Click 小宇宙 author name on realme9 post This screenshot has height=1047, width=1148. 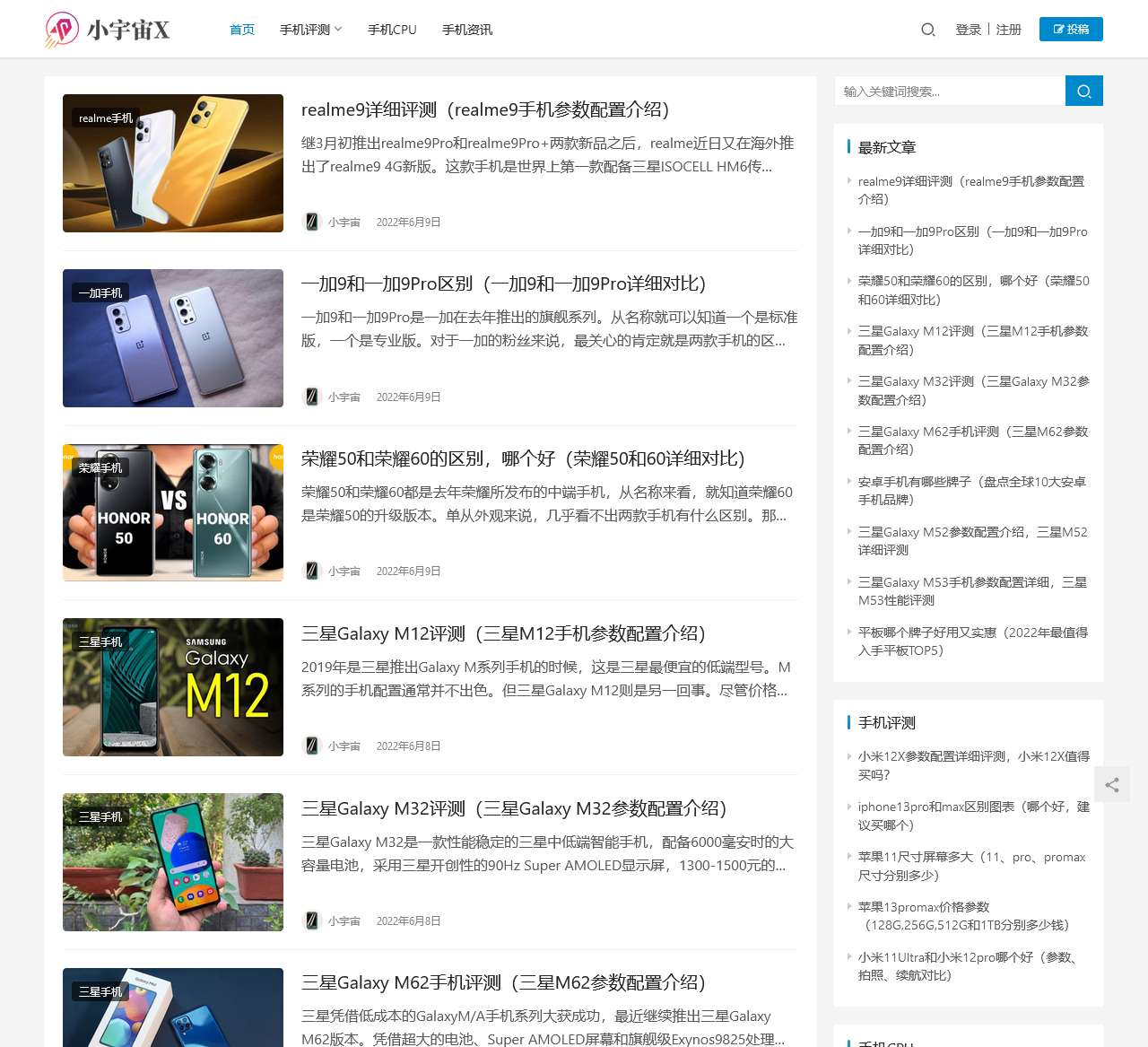coord(344,222)
